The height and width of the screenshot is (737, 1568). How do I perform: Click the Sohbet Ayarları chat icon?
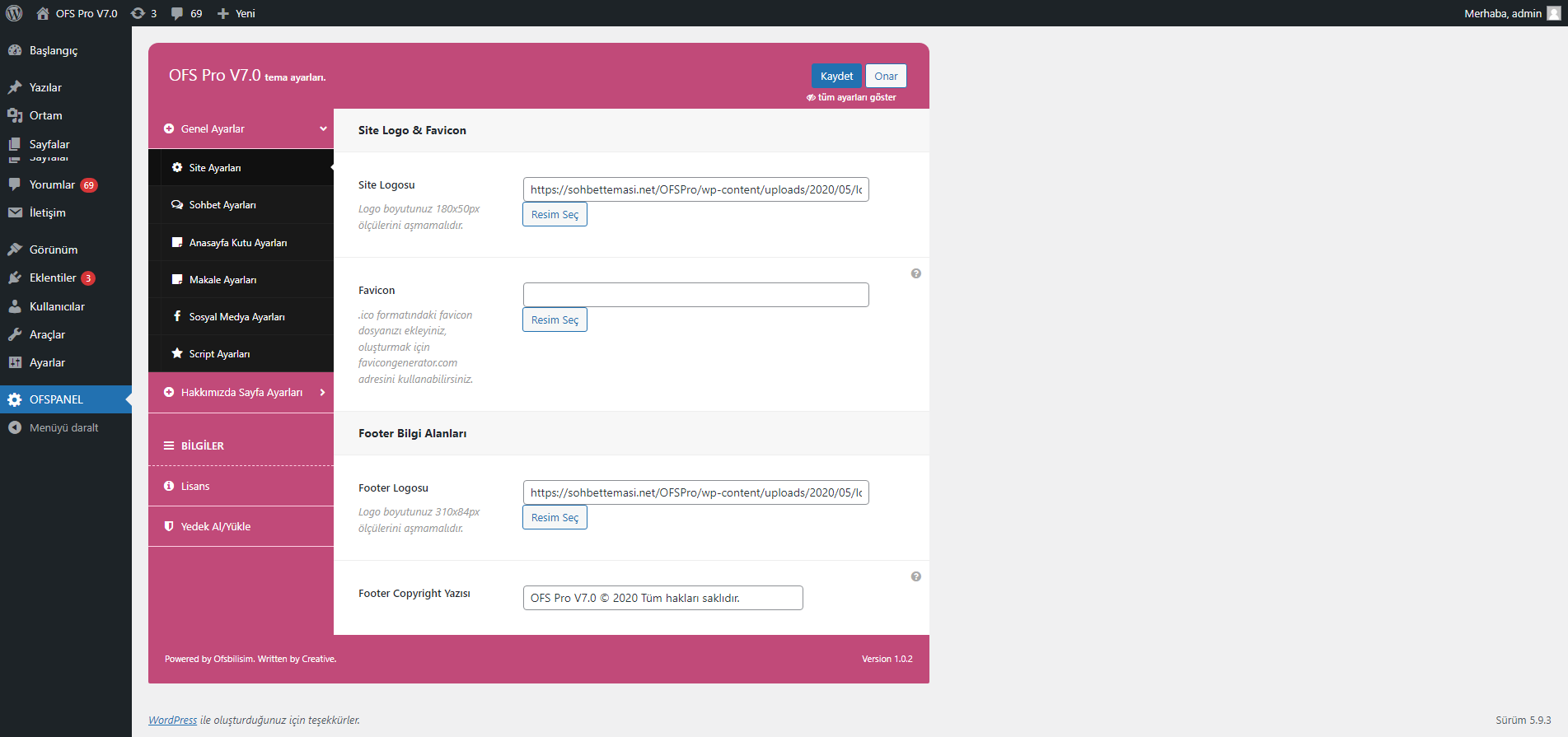pos(177,204)
